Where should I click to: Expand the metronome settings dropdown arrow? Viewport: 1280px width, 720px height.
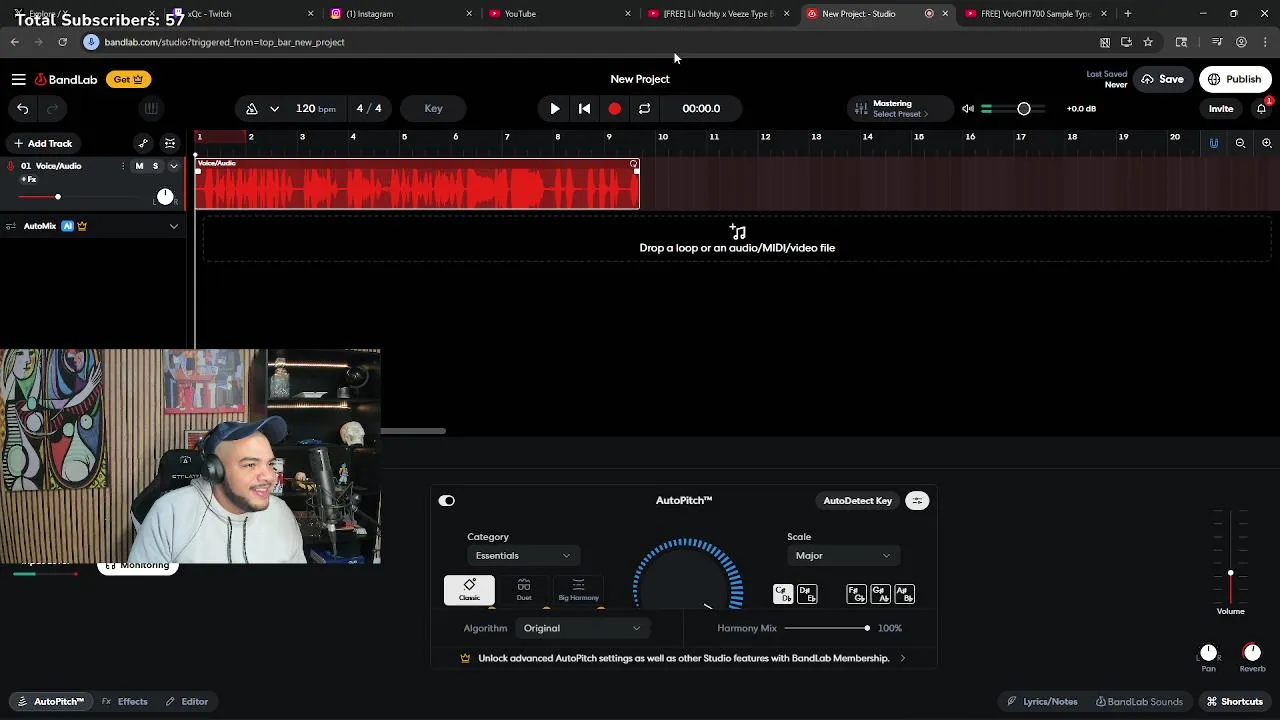274,109
